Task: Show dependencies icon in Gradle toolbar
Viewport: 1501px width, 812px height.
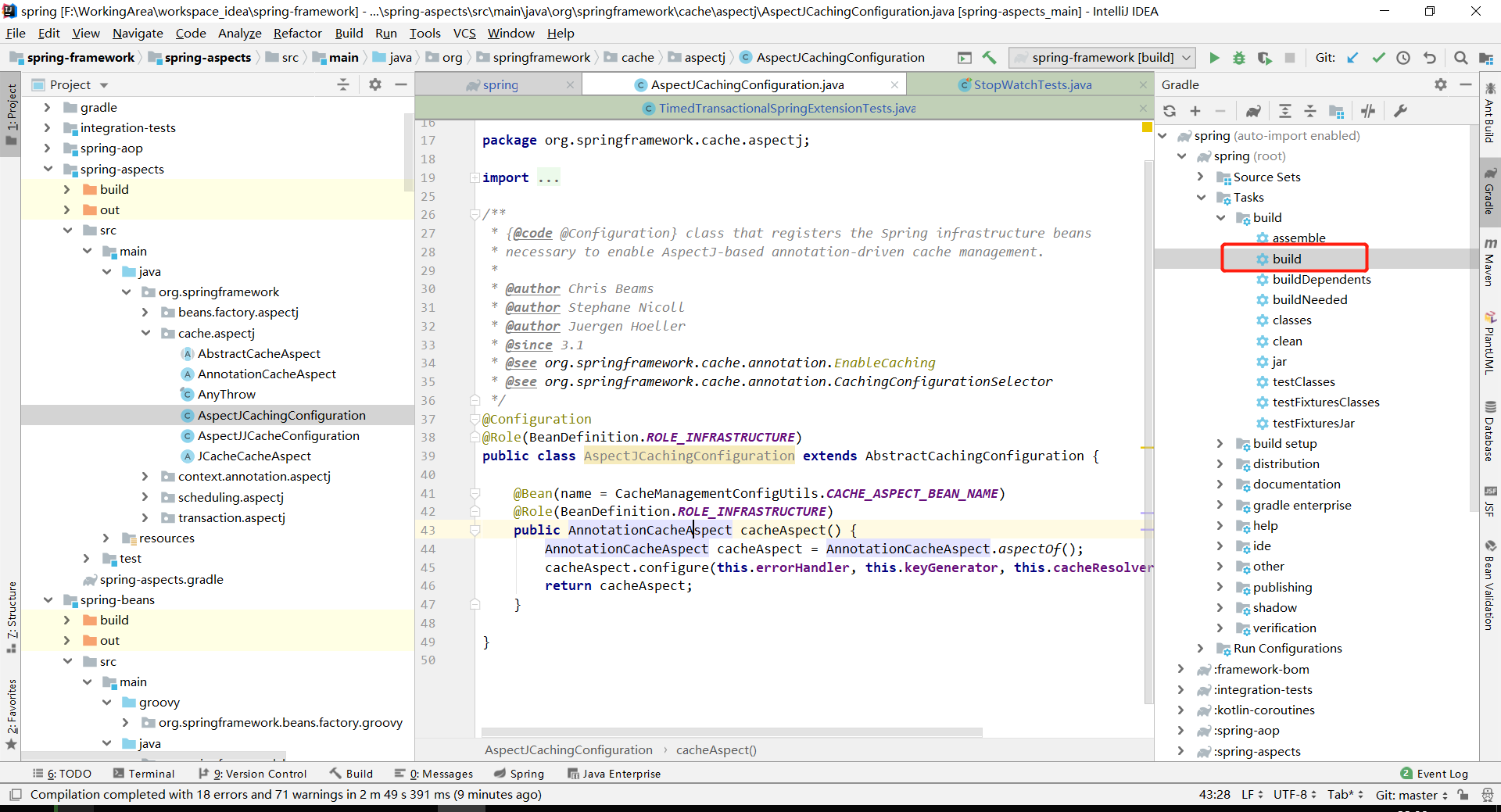Action: pyautogui.click(x=1337, y=111)
